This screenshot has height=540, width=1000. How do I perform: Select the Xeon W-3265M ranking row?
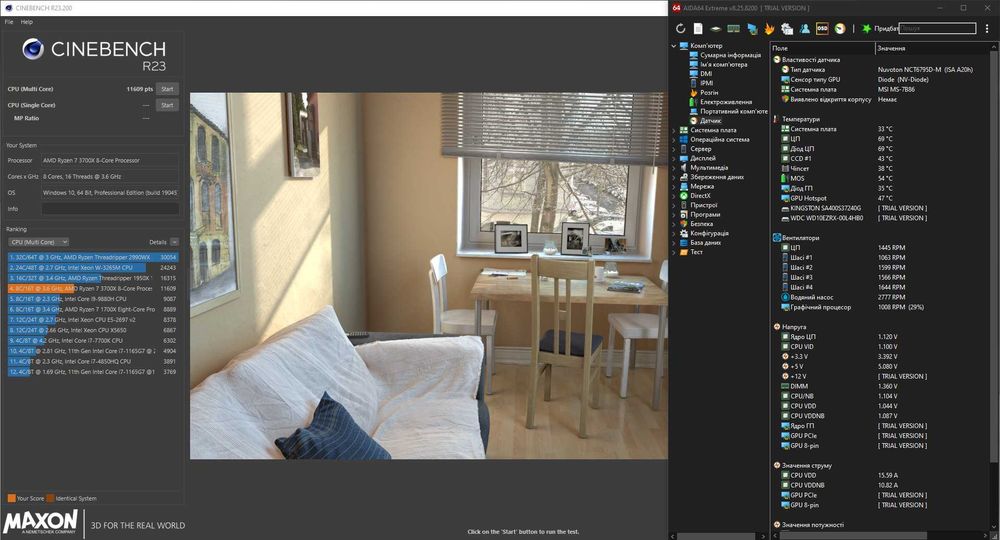tap(93, 268)
